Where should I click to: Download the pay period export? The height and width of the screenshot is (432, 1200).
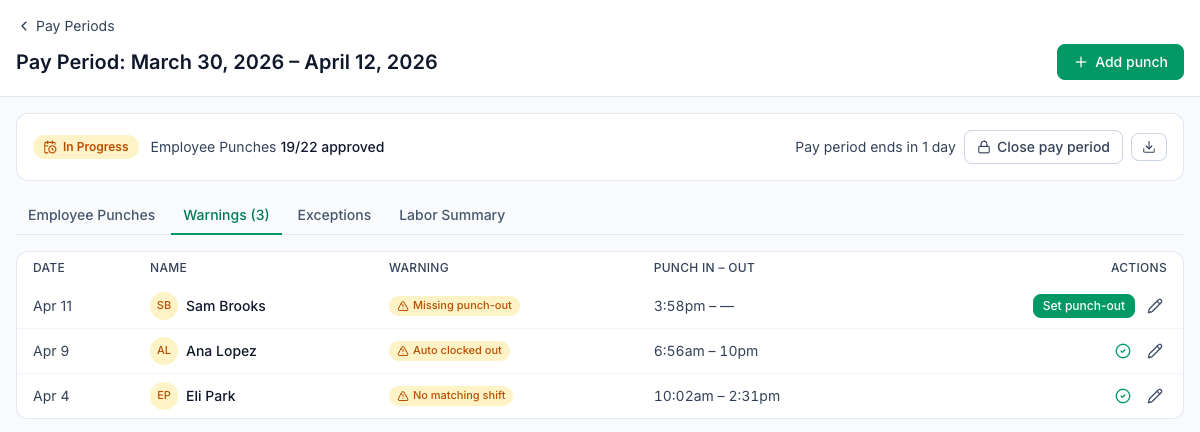coord(1149,147)
